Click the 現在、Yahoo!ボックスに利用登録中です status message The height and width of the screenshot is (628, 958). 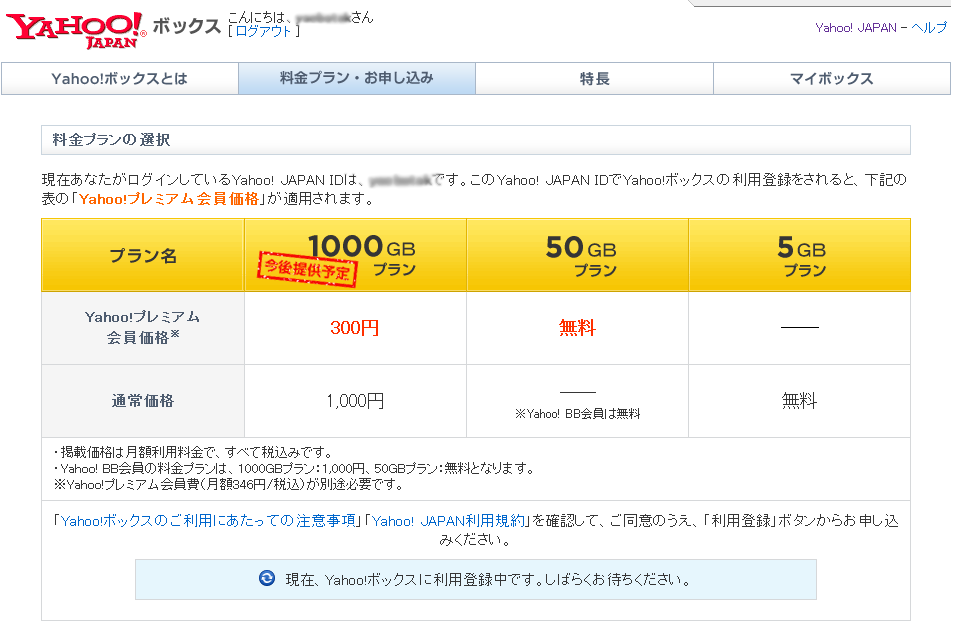[x=488, y=579]
